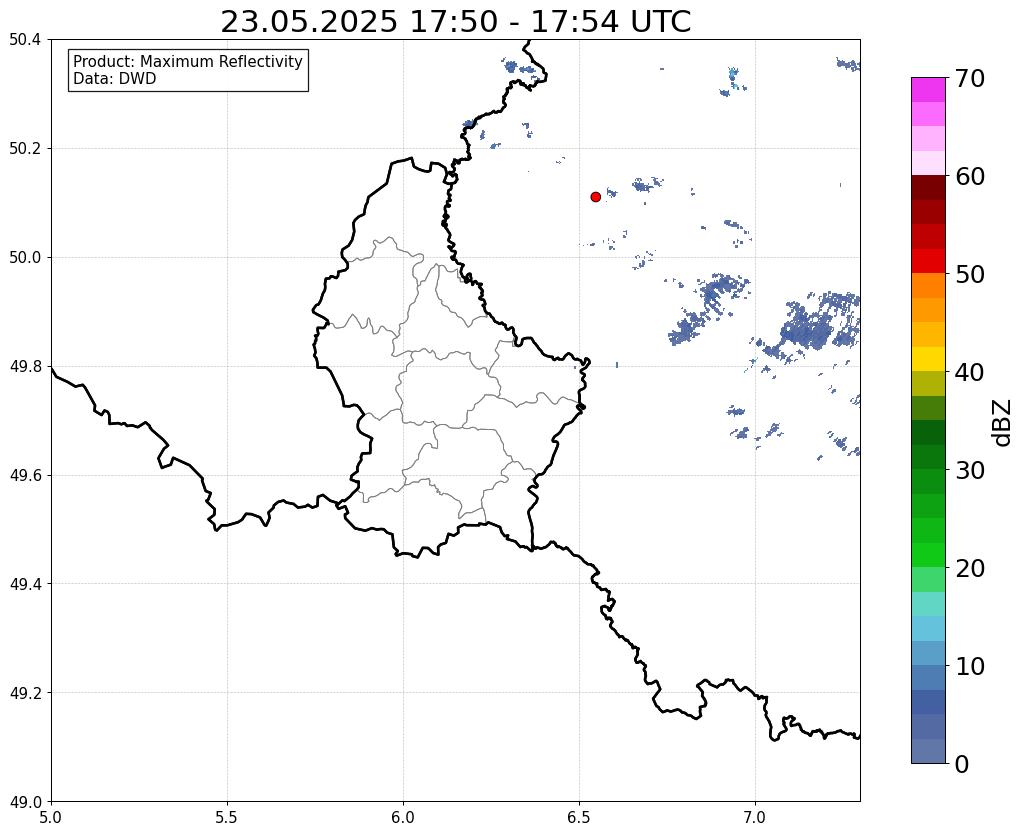
Task: Click latitude axis label 49.0
Action: coord(25,802)
